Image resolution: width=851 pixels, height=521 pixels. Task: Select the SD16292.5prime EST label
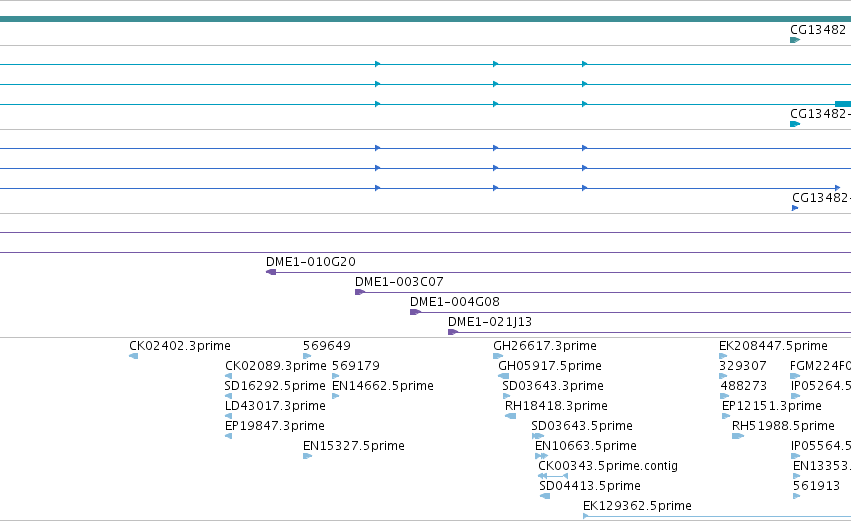point(275,386)
